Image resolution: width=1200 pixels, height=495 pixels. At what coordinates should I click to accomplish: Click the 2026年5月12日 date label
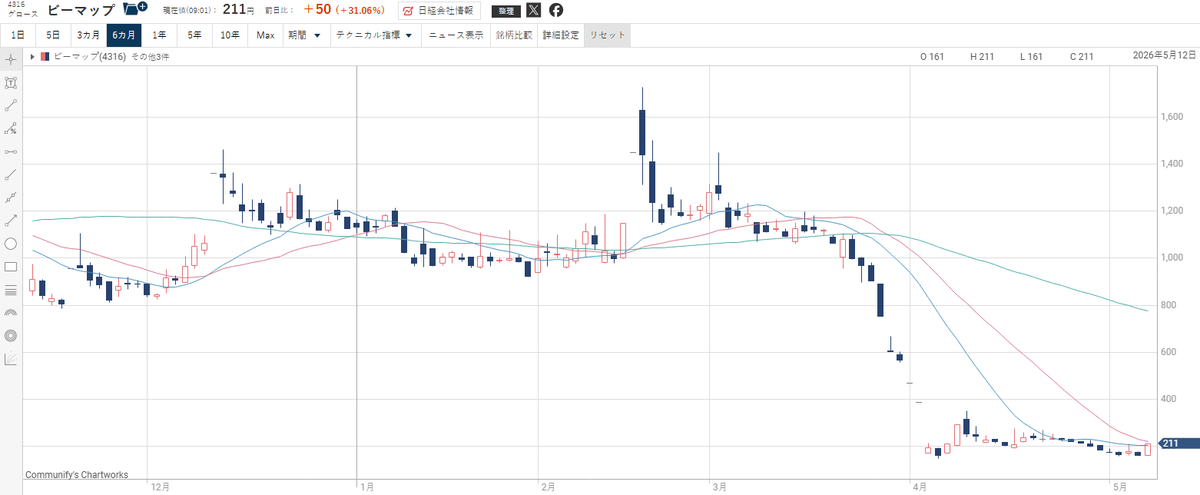click(x=1165, y=56)
